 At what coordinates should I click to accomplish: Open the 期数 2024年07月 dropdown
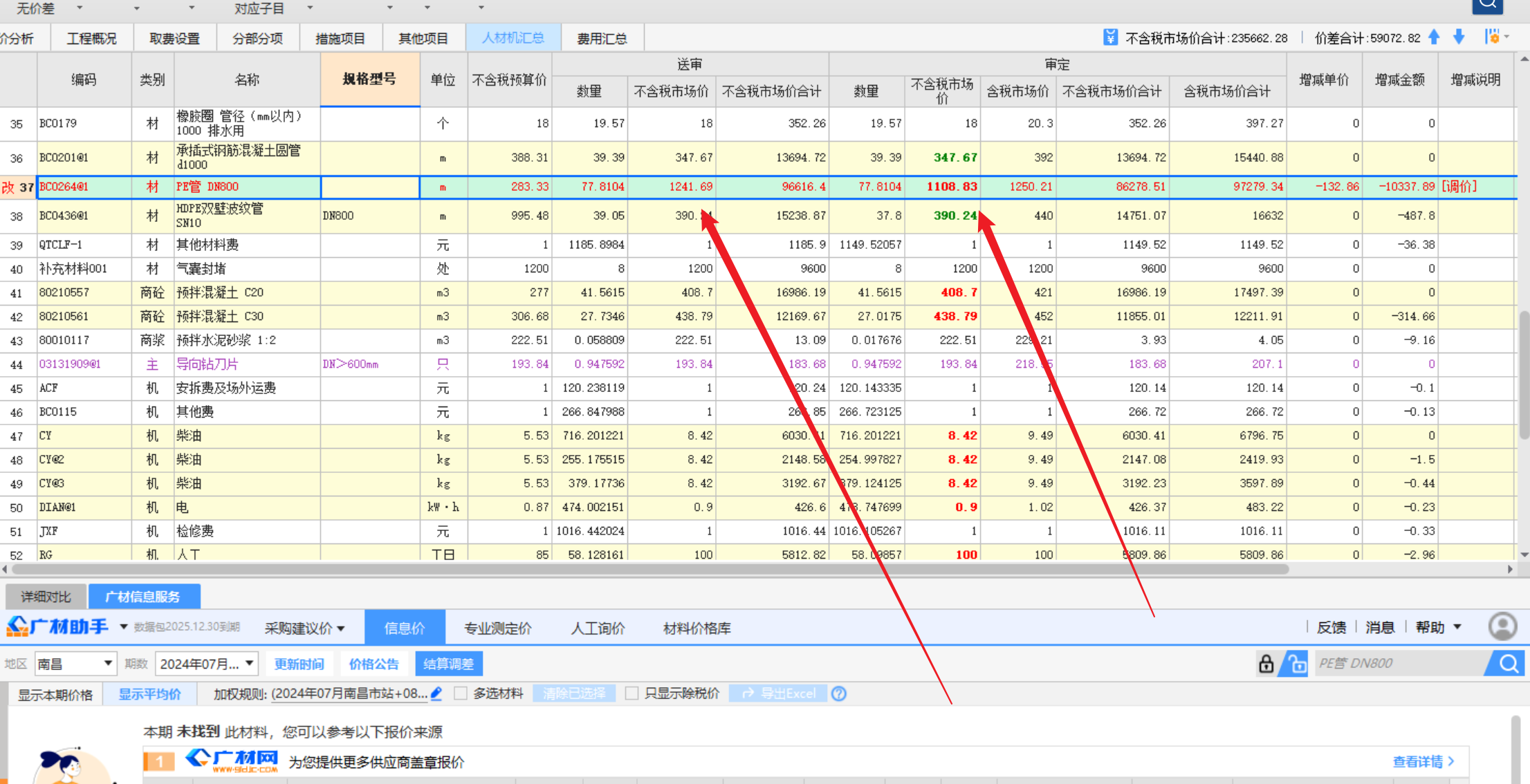coord(207,664)
